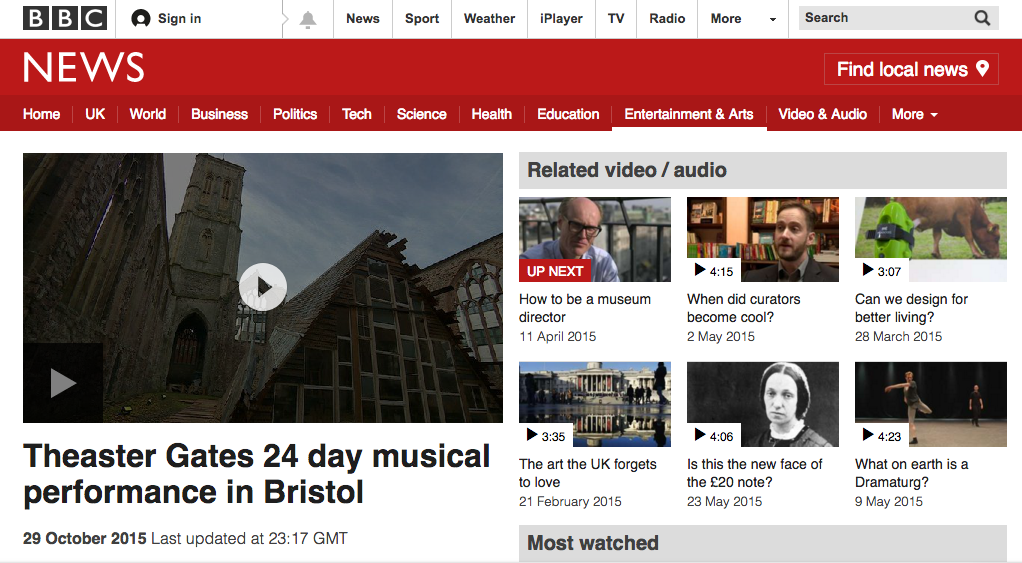
Task: Click the UP NEXT badge
Action: 555,271
